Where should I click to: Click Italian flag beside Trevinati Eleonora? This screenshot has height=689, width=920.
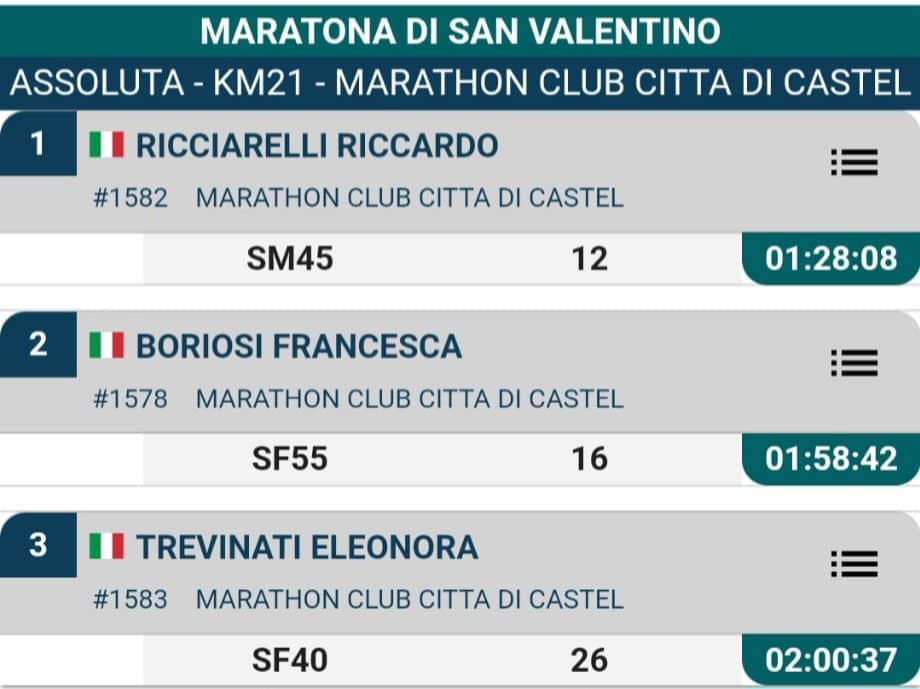click(x=107, y=546)
